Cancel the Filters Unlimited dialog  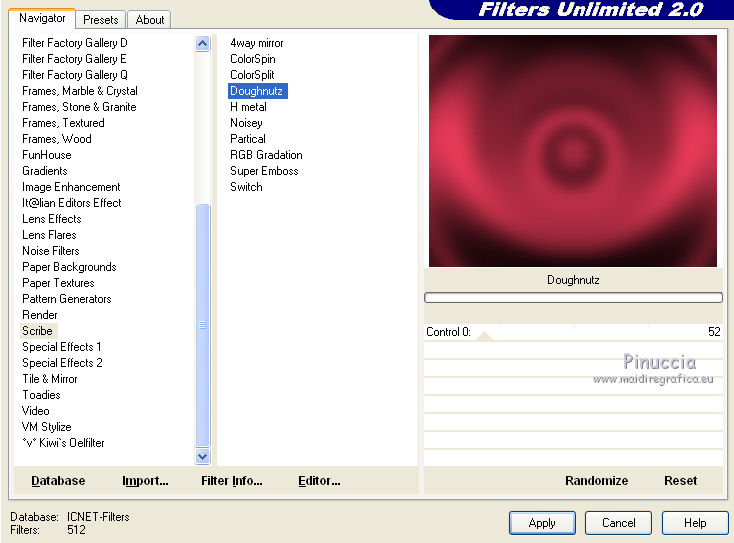click(618, 523)
